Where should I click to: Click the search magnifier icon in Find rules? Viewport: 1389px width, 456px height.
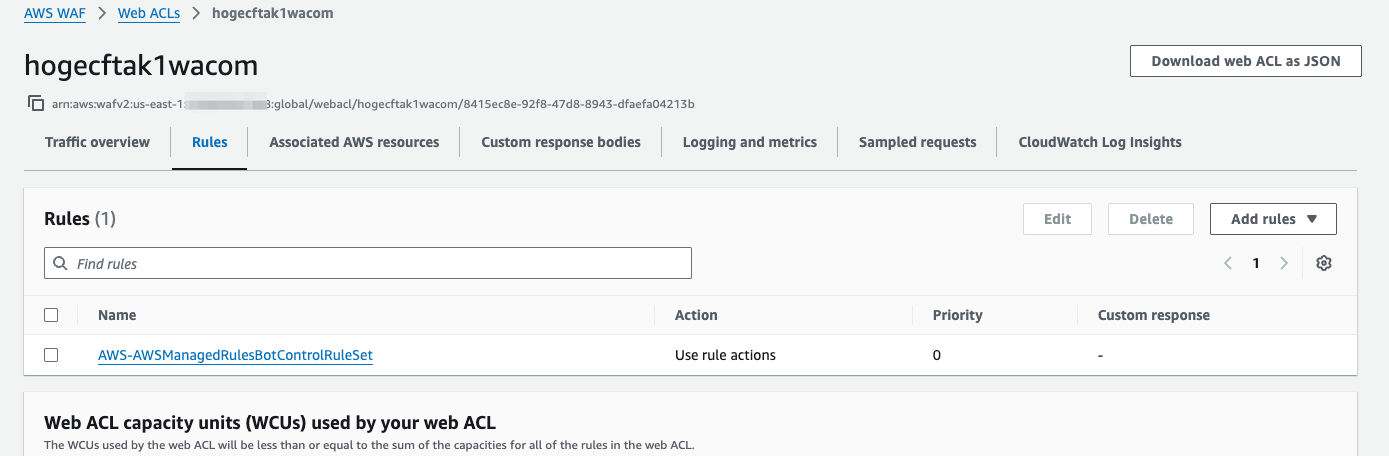60,264
